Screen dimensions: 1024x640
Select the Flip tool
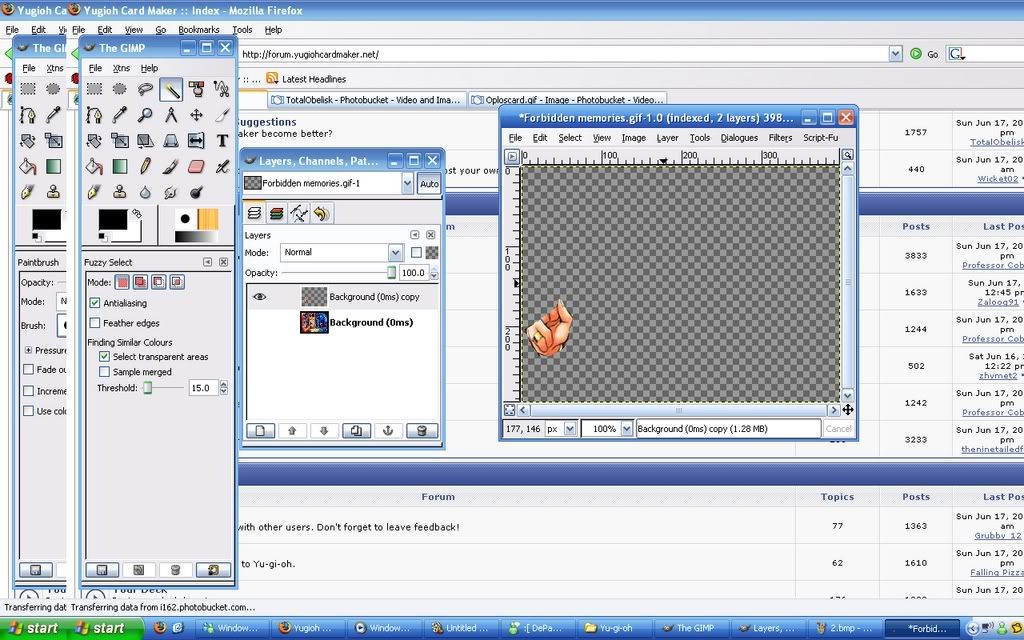[x=197, y=140]
